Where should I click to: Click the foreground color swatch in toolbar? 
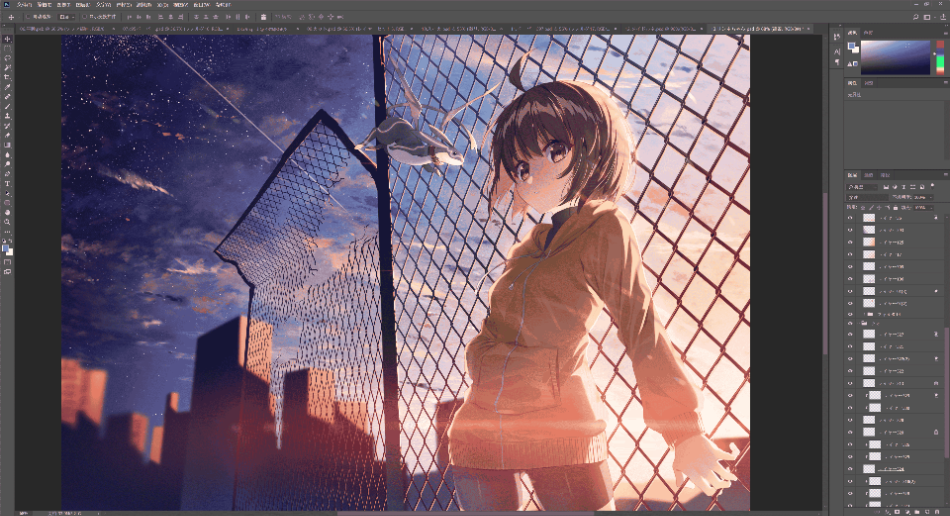click(5, 248)
